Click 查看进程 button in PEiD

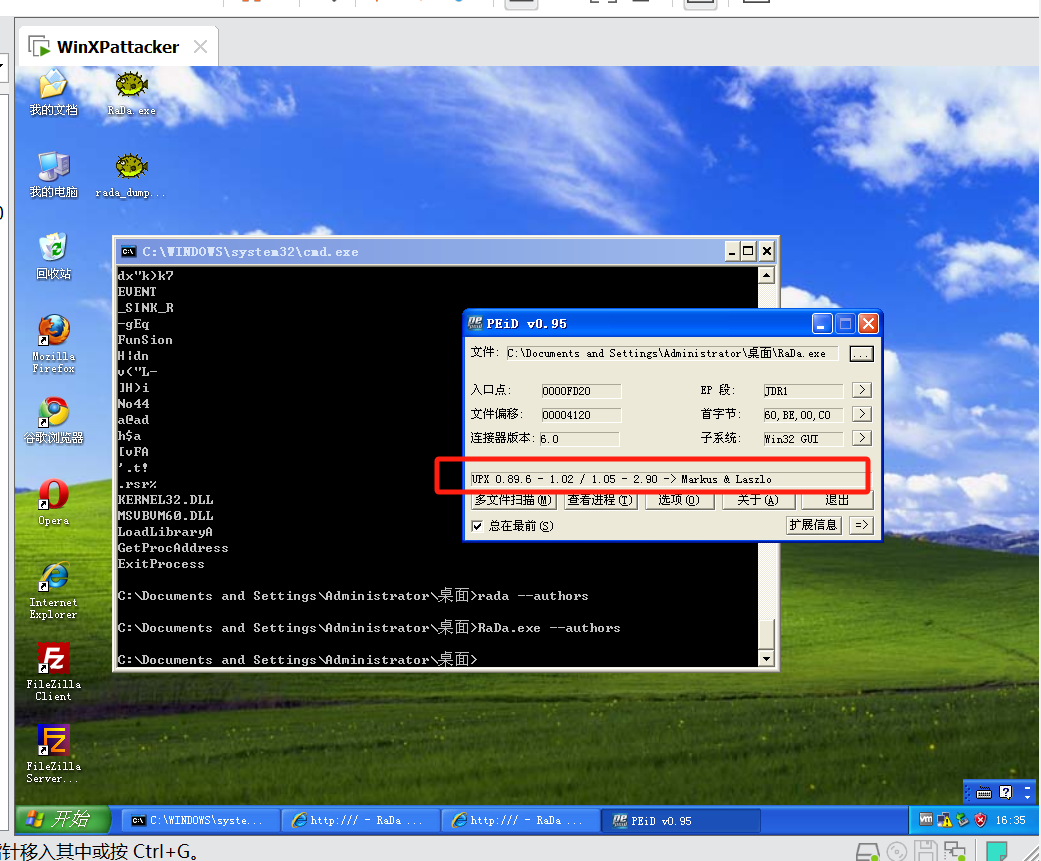tap(600, 500)
